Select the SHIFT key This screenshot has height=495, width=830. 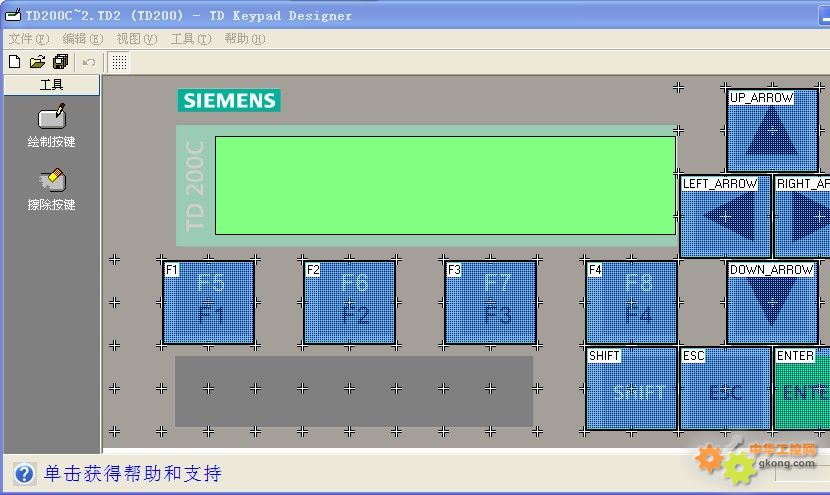coord(631,389)
